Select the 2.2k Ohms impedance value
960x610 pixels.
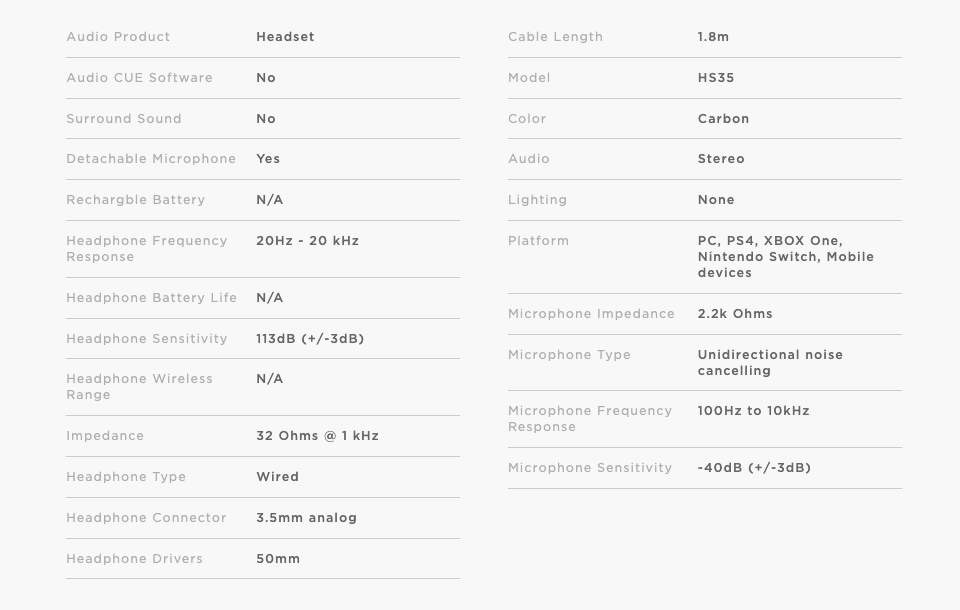pyautogui.click(x=735, y=314)
